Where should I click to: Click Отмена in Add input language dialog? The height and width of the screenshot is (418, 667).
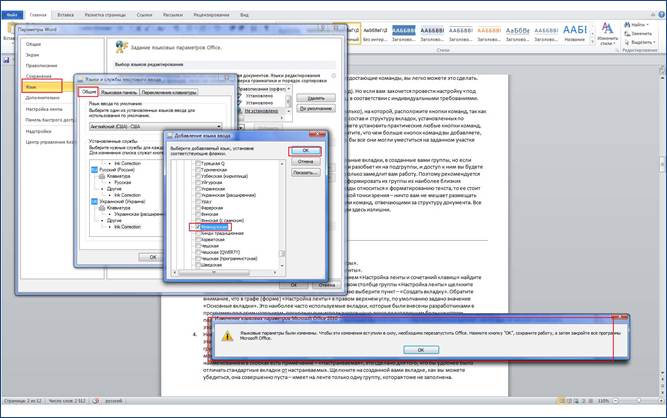tap(305, 162)
